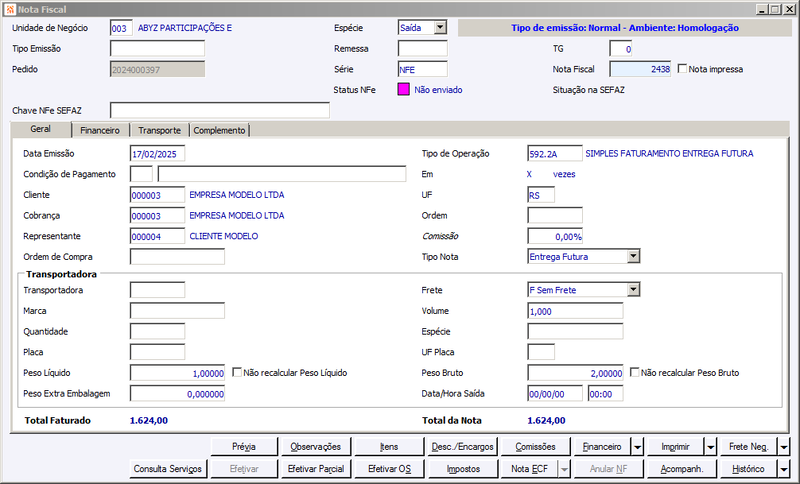Click the pink Status NFe color indicator
800x484 pixels.
pyautogui.click(x=404, y=90)
